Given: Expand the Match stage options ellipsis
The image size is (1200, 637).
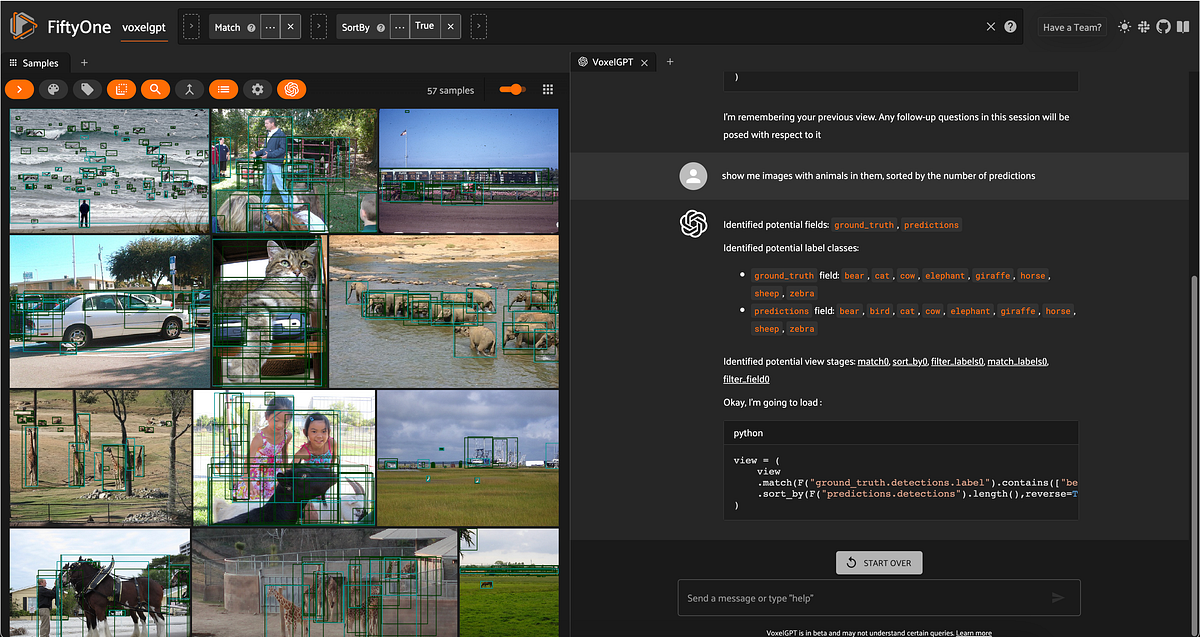Looking at the screenshot, I should (270, 27).
